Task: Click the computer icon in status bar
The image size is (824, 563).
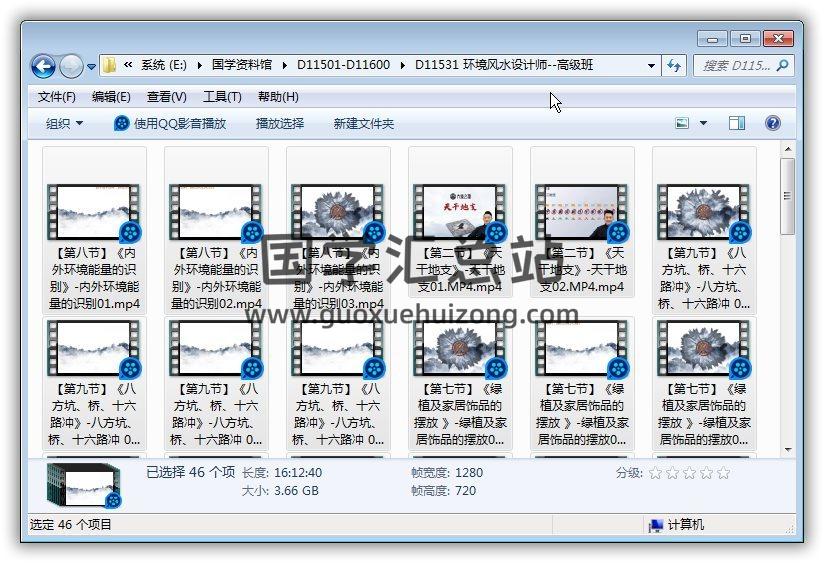Action: (656, 525)
